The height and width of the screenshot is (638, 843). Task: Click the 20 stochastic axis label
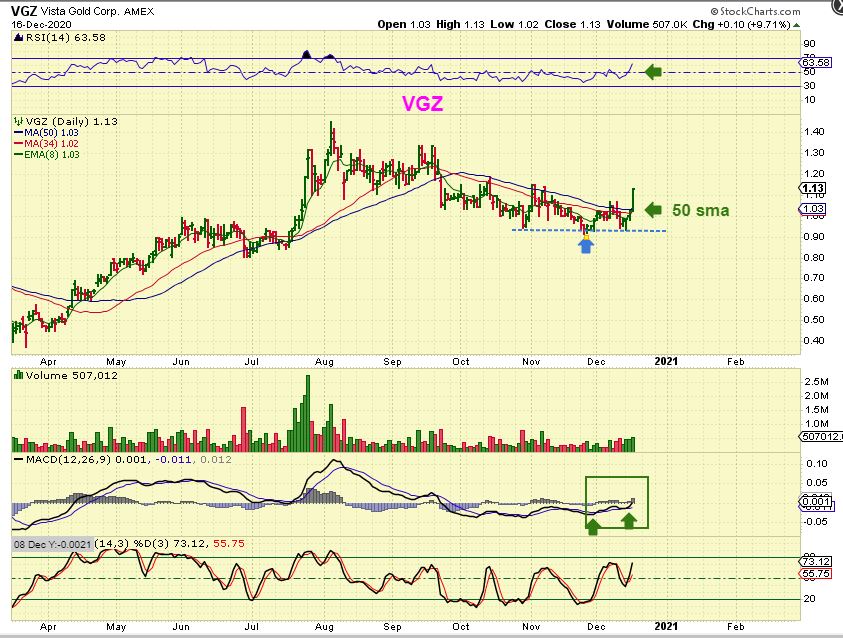coord(809,598)
